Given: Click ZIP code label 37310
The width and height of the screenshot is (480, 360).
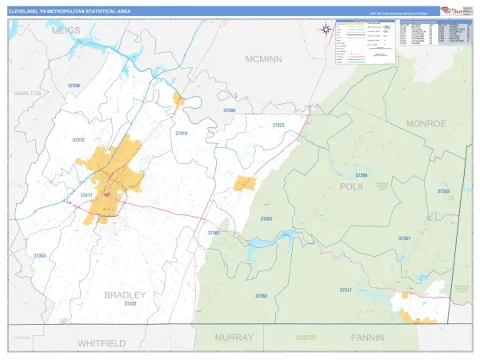Looking at the screenshot, I should click(181, 133).
